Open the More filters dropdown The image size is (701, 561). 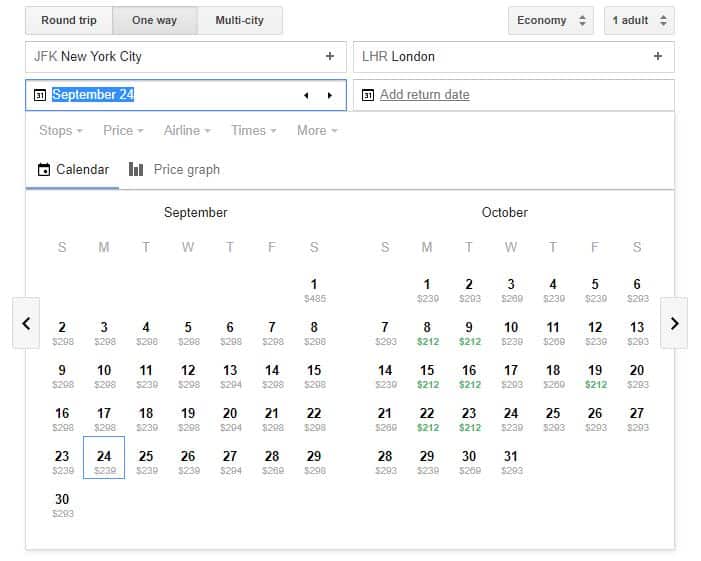(317, 131)
